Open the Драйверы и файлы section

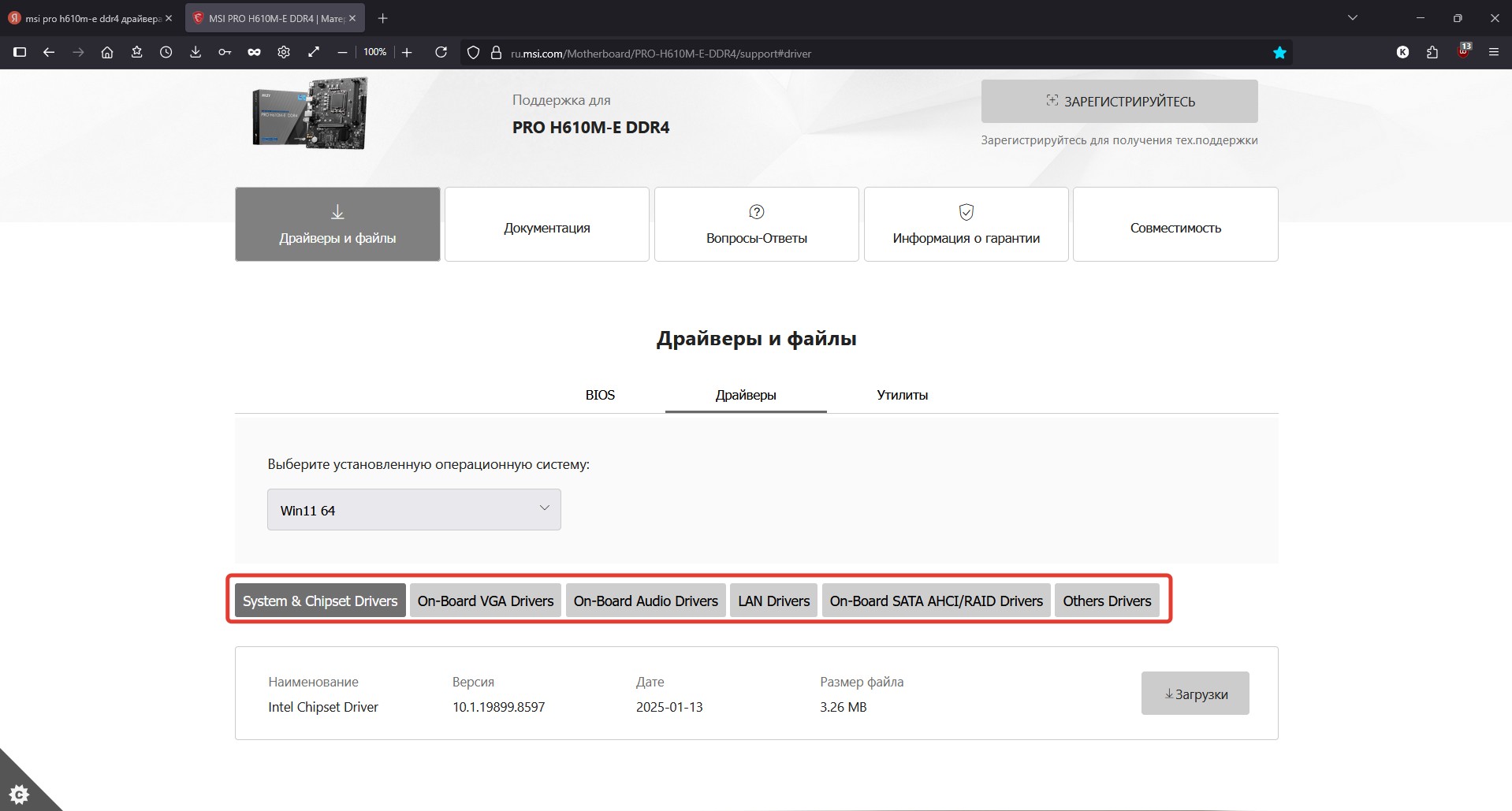337,224
